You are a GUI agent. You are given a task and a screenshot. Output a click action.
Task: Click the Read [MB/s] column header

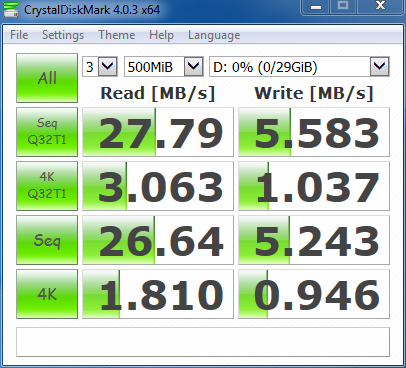pos(158,93)
